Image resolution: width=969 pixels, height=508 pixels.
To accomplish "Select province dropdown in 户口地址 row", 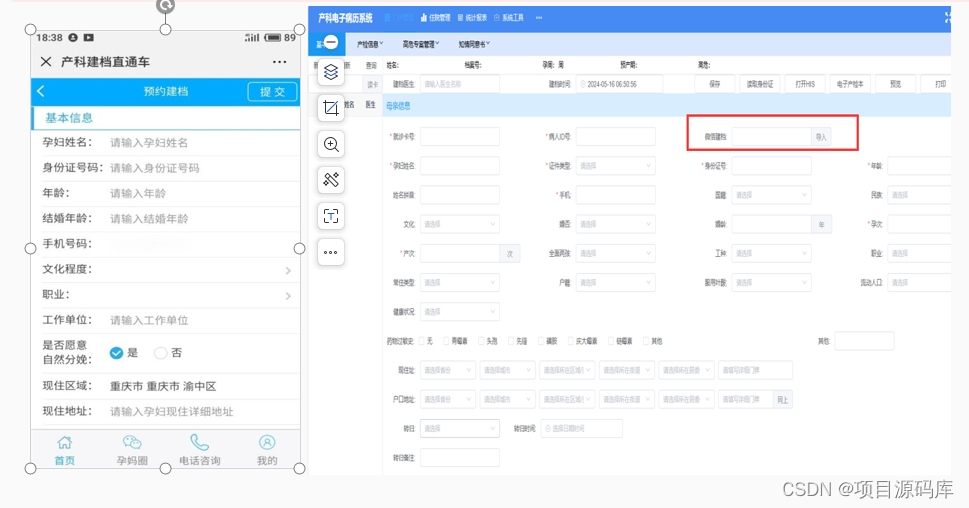I will click(x=448, y=399).
